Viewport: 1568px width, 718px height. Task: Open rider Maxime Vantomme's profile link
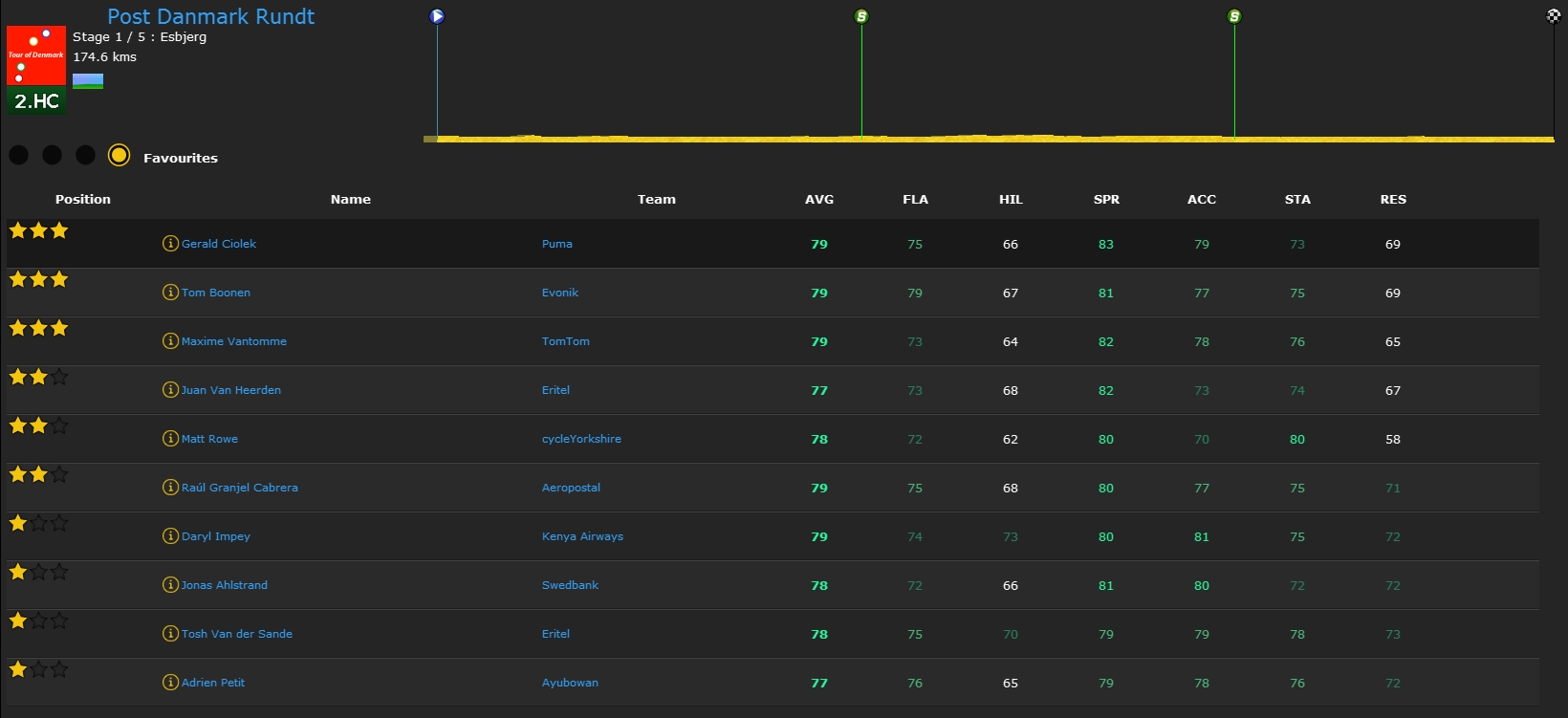tap(234, 341)
